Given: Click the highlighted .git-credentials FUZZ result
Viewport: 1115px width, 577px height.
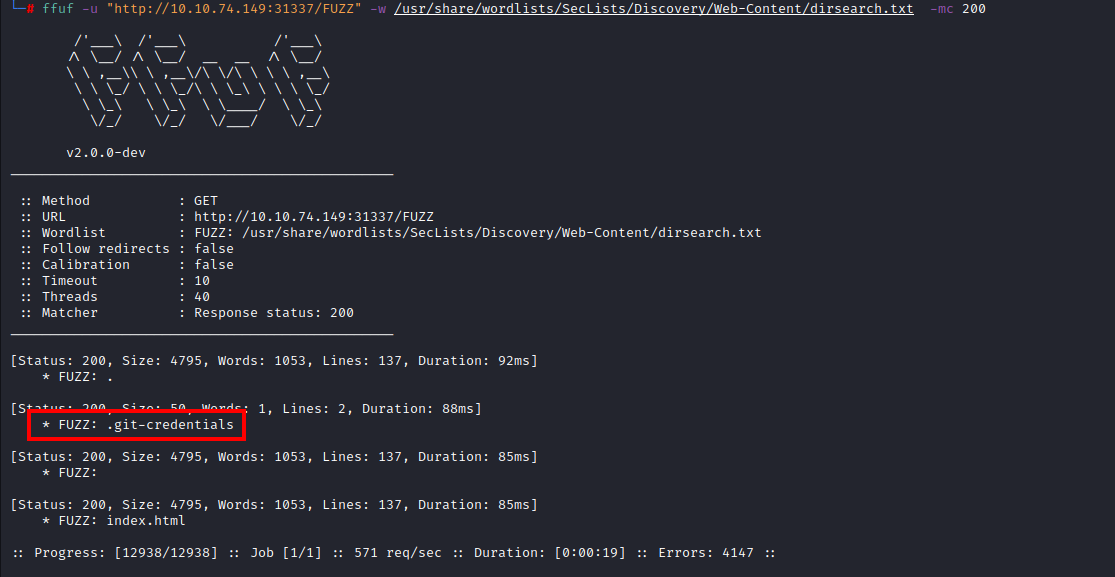Looking at the screenshot, I should click(x=137, y=425).
